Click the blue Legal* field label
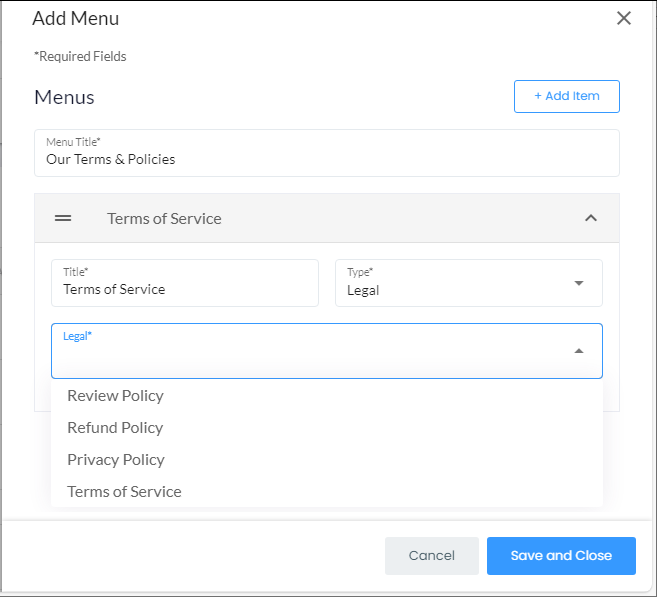Screen dimensions: 657x602 [x=77, y=336]
